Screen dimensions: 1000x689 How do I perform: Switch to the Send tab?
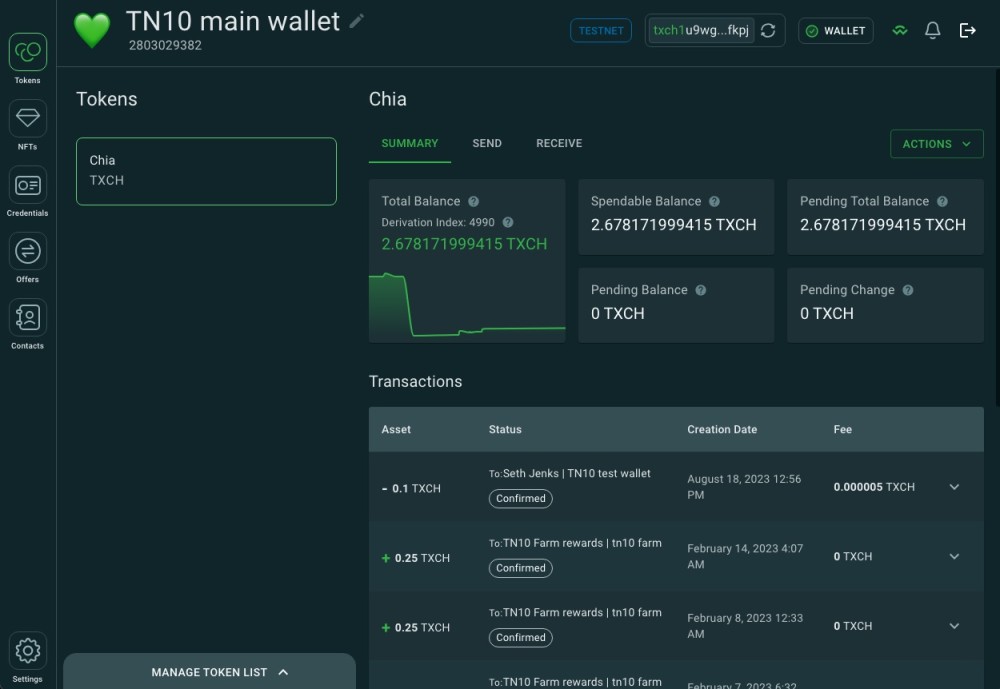click(x=487, y=144)
